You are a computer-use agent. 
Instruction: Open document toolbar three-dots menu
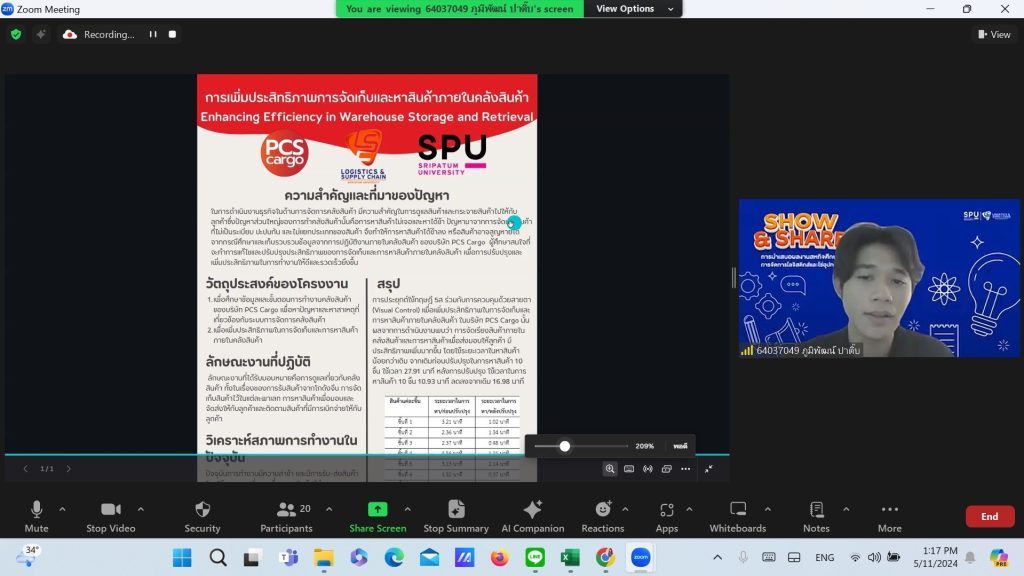(686, 469)
